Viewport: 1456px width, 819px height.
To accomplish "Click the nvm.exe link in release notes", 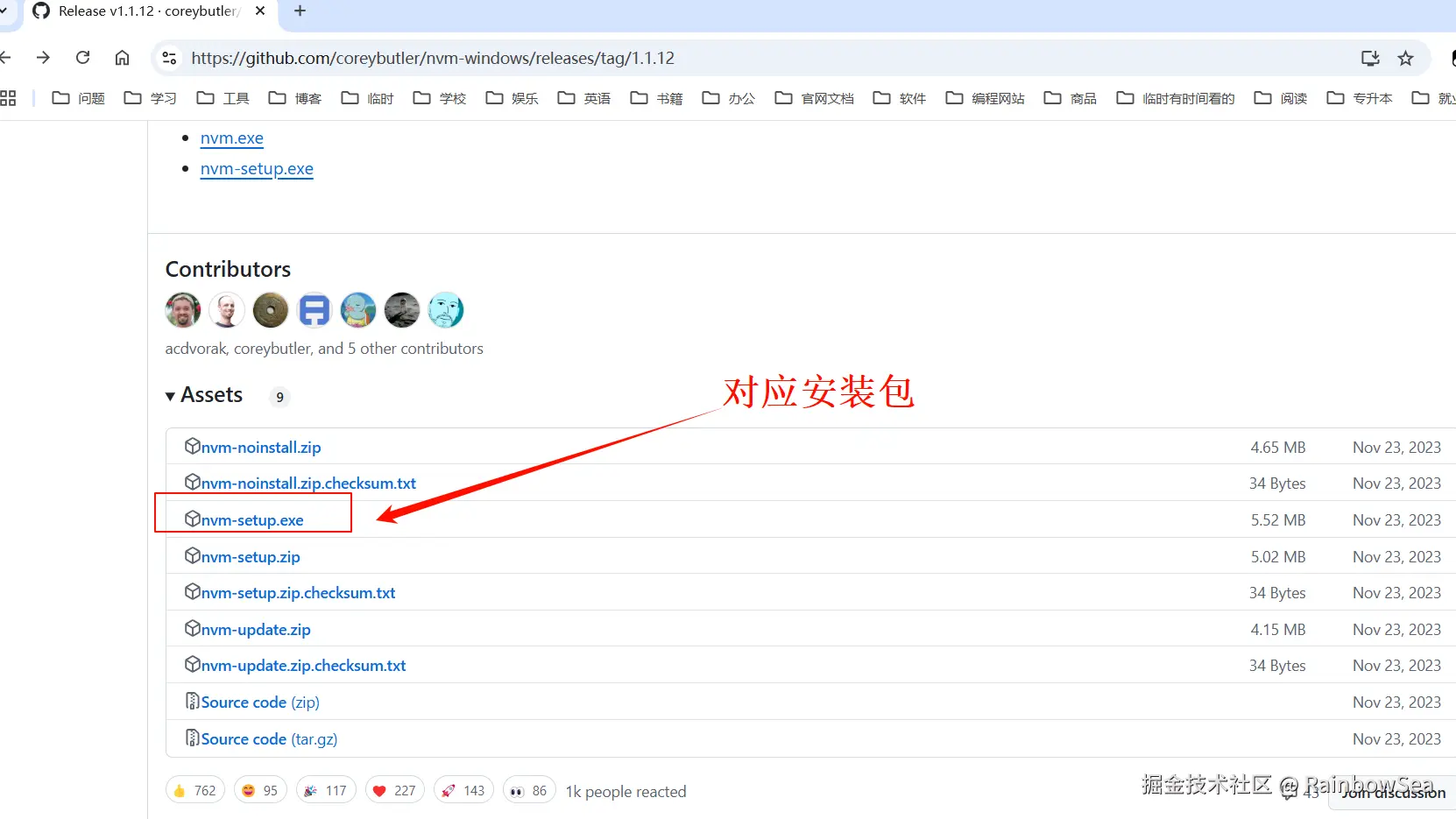I will [x=232, y=138].
